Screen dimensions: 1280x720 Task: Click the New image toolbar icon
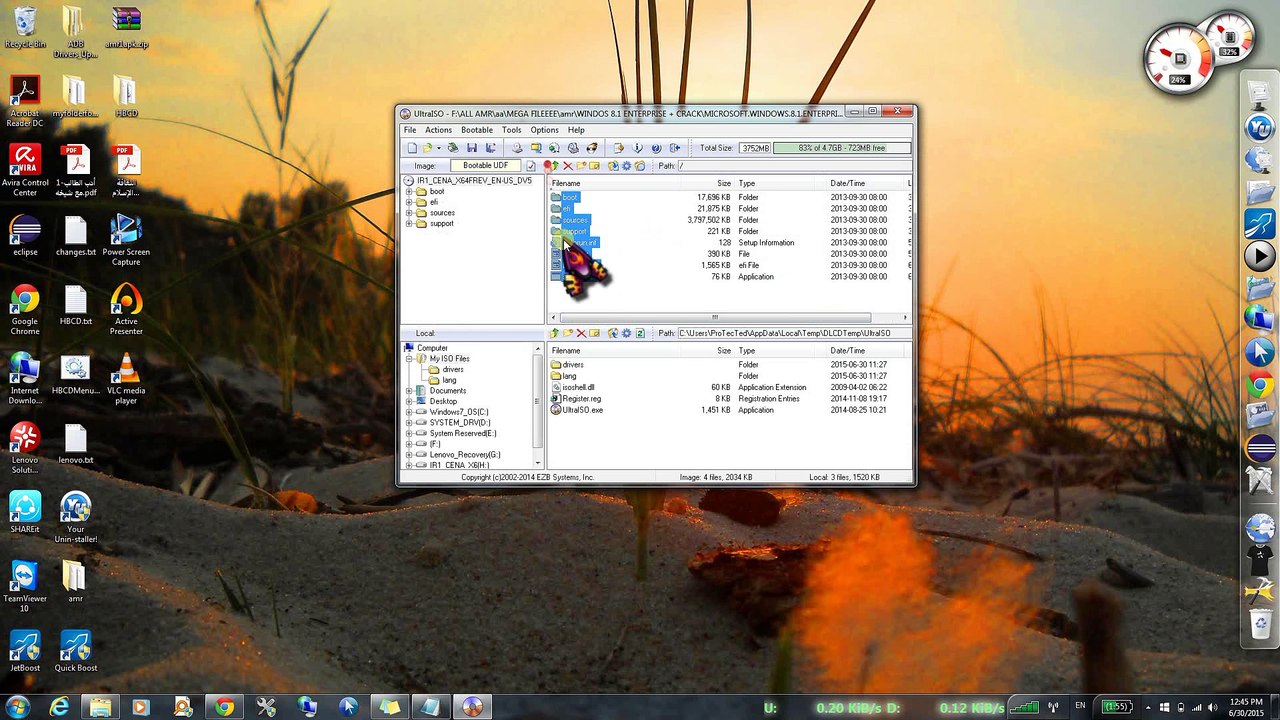(412, 148)
